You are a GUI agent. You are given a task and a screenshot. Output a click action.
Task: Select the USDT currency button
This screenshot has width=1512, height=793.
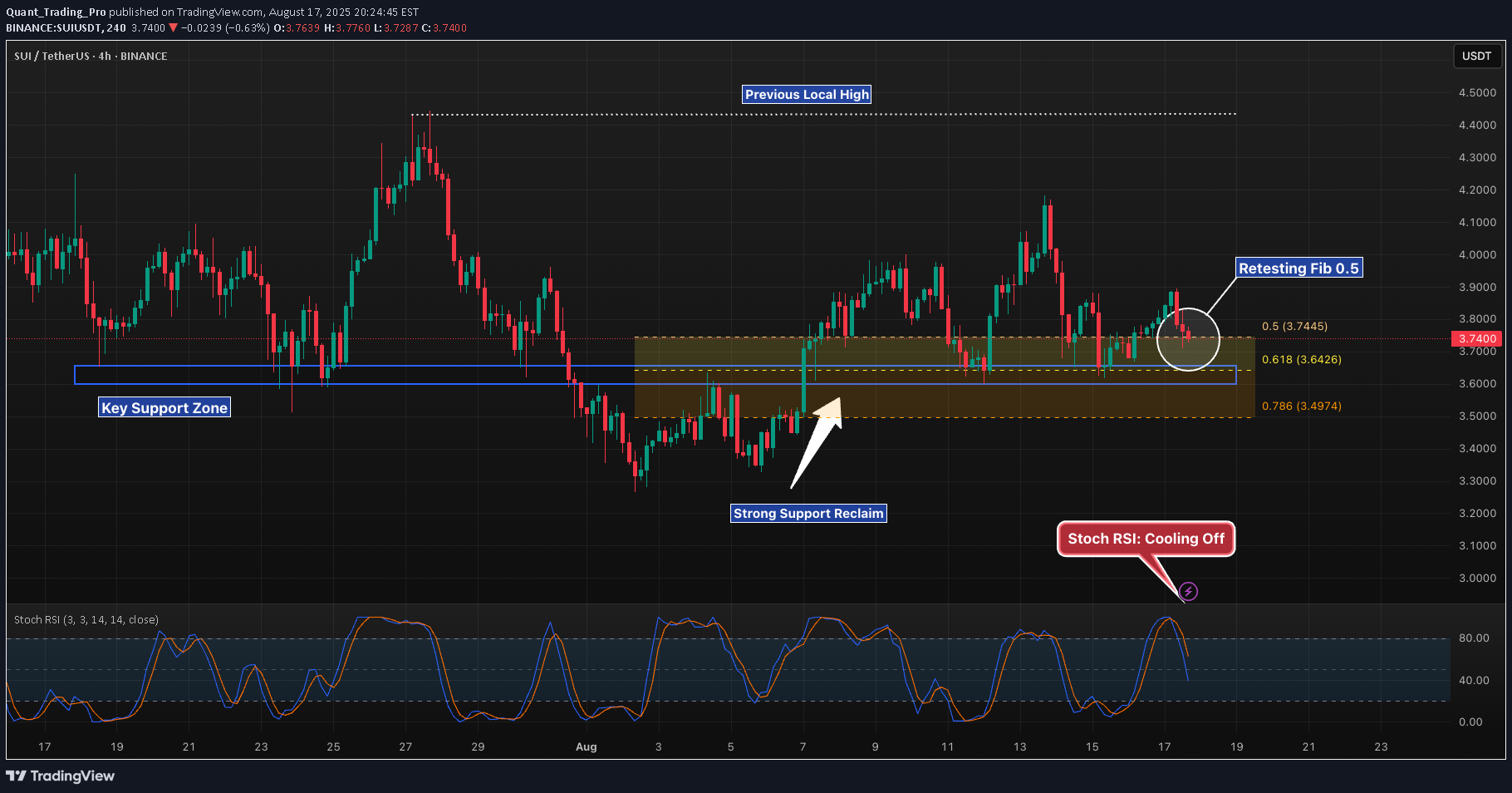(1476, 56)
